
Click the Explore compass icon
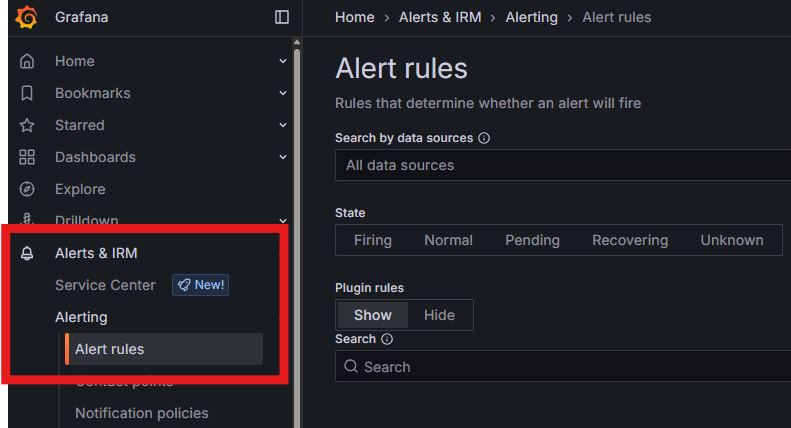pos(27,189)
